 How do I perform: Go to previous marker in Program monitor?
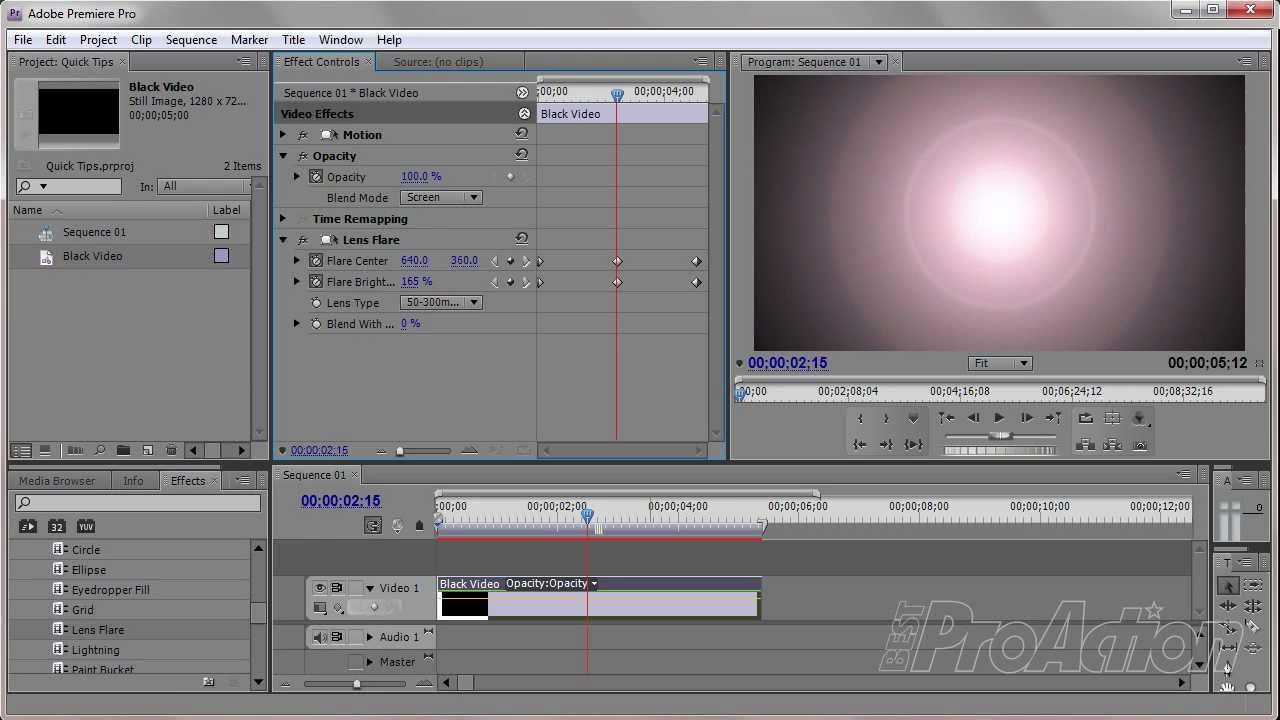click(x=946, y=418)
